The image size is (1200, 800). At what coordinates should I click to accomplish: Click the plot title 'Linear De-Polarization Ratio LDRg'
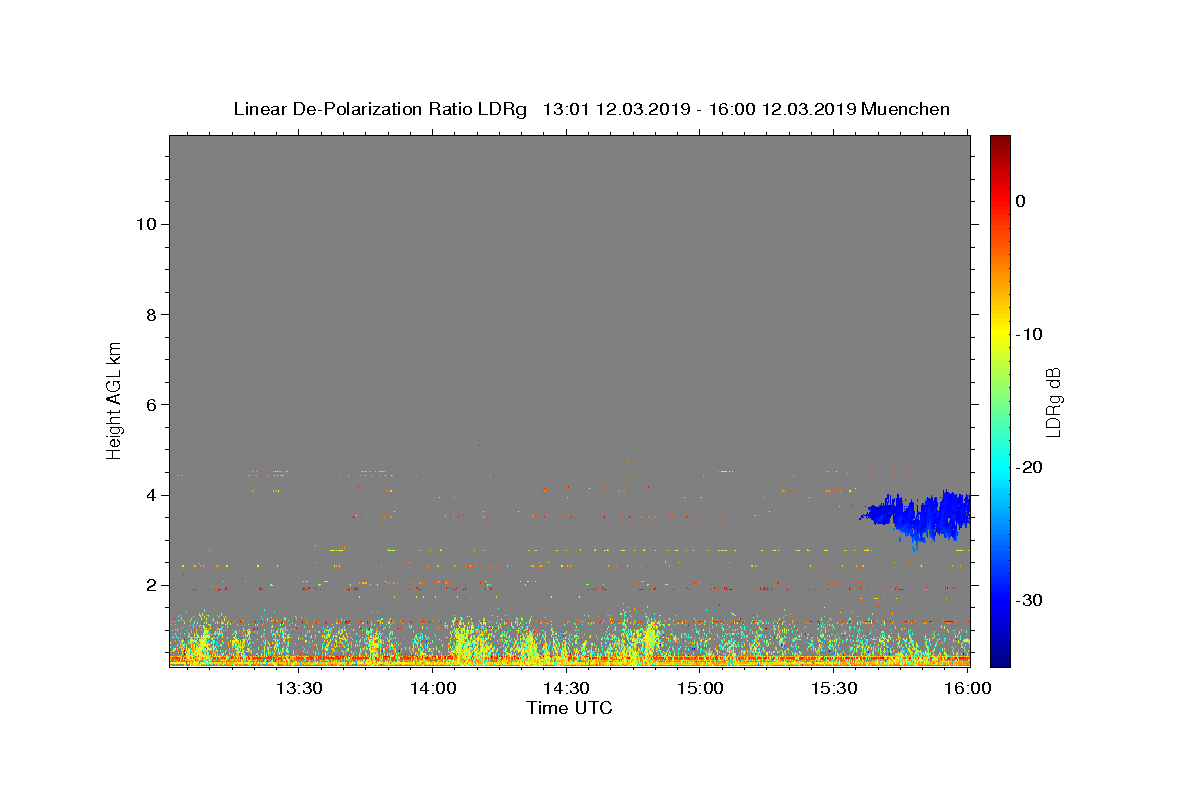point(380,109)
